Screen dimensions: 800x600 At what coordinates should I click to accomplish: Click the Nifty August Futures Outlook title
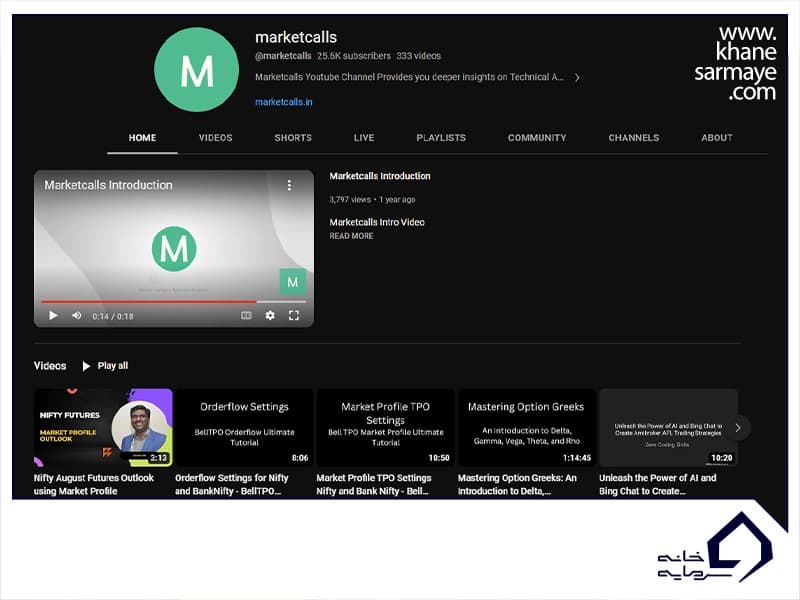(94, 485)
